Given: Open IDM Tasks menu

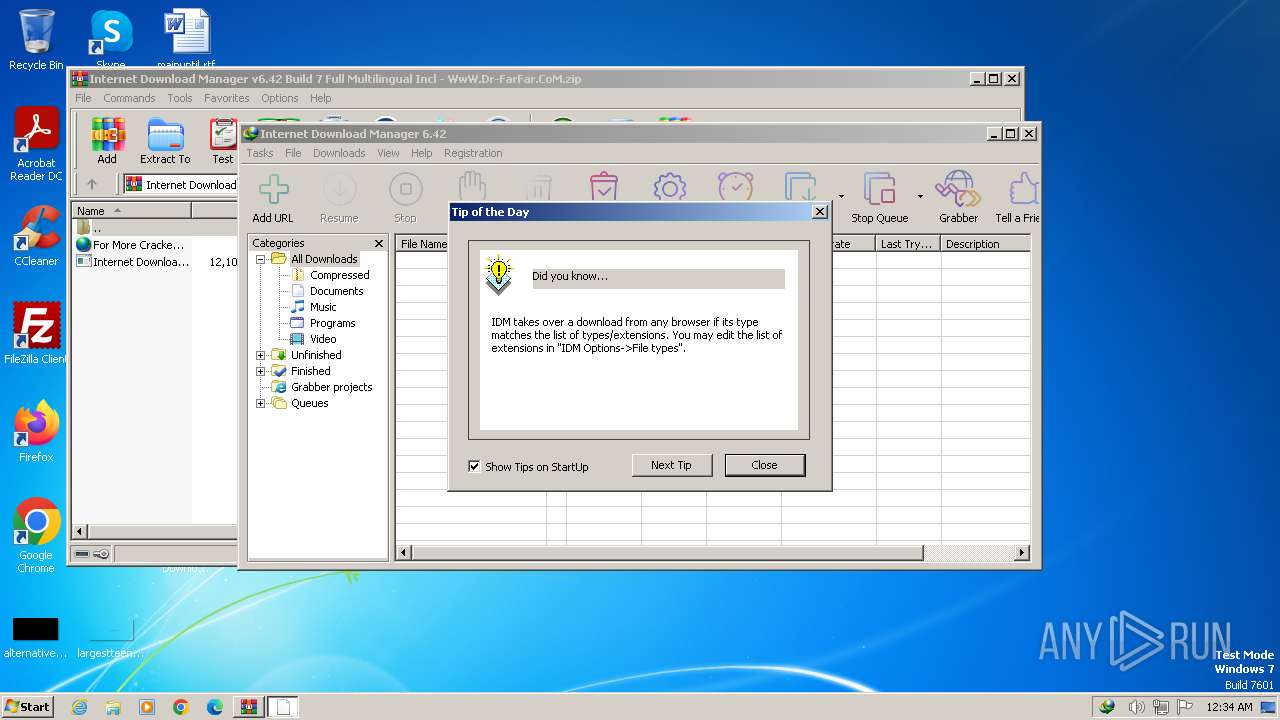Looking at the screenshot, I should (x=260, y=153).
